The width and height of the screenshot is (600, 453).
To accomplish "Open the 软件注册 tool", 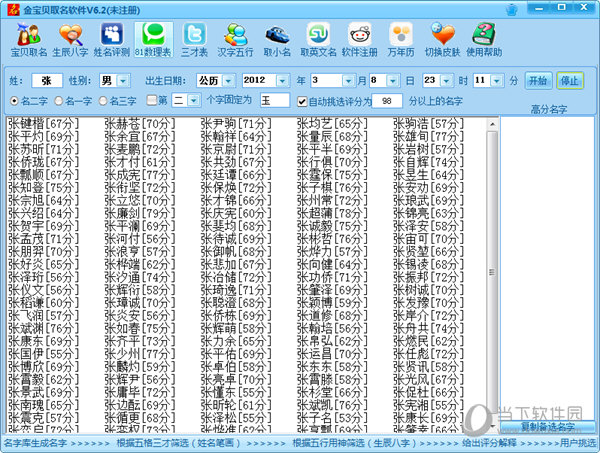I will pos(360,40).
